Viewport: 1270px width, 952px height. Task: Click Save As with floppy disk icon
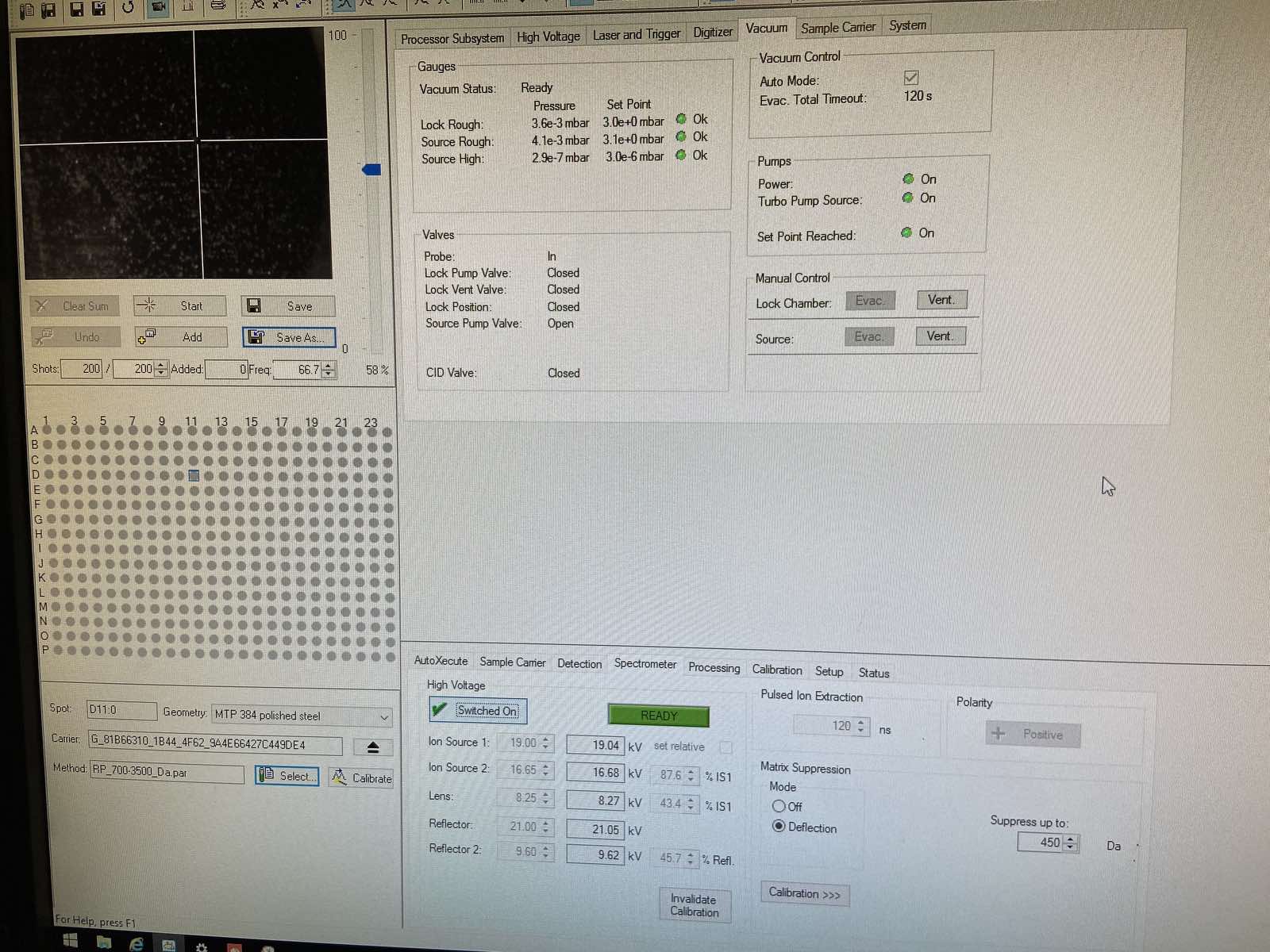click(289, 338)
